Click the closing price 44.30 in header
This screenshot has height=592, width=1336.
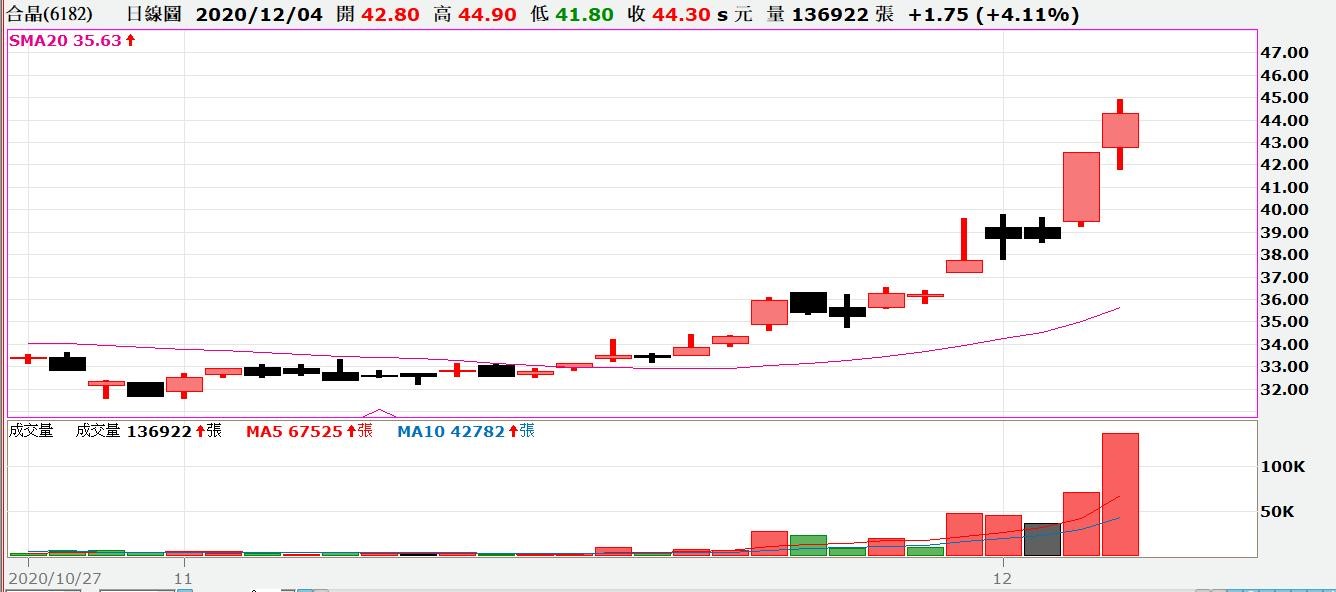[685, 14]
